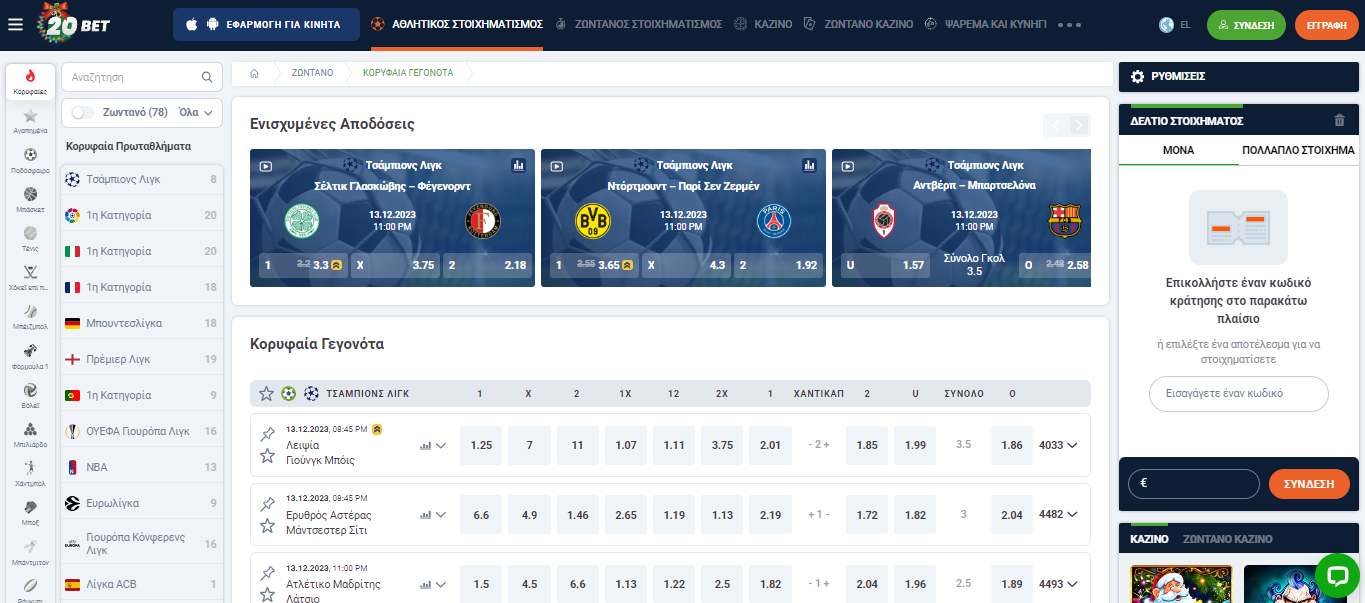Open the ΡΥΘΜΙΣΕΙΣ settings gear icon
The height and width of the screenshot is (603, 1365).
coord(1137,76)
